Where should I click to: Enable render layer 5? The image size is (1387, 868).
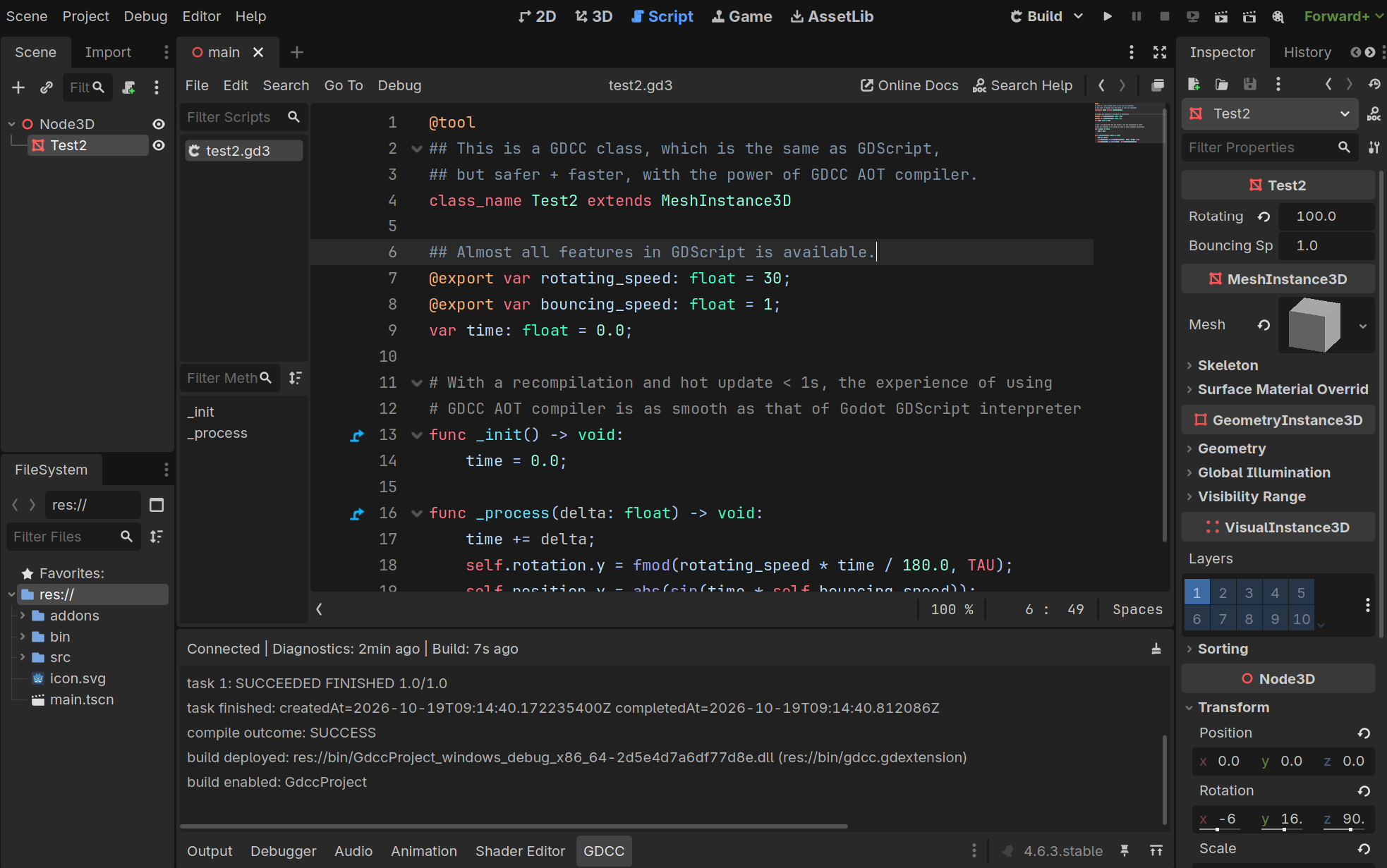click(x=1301, y=593)
